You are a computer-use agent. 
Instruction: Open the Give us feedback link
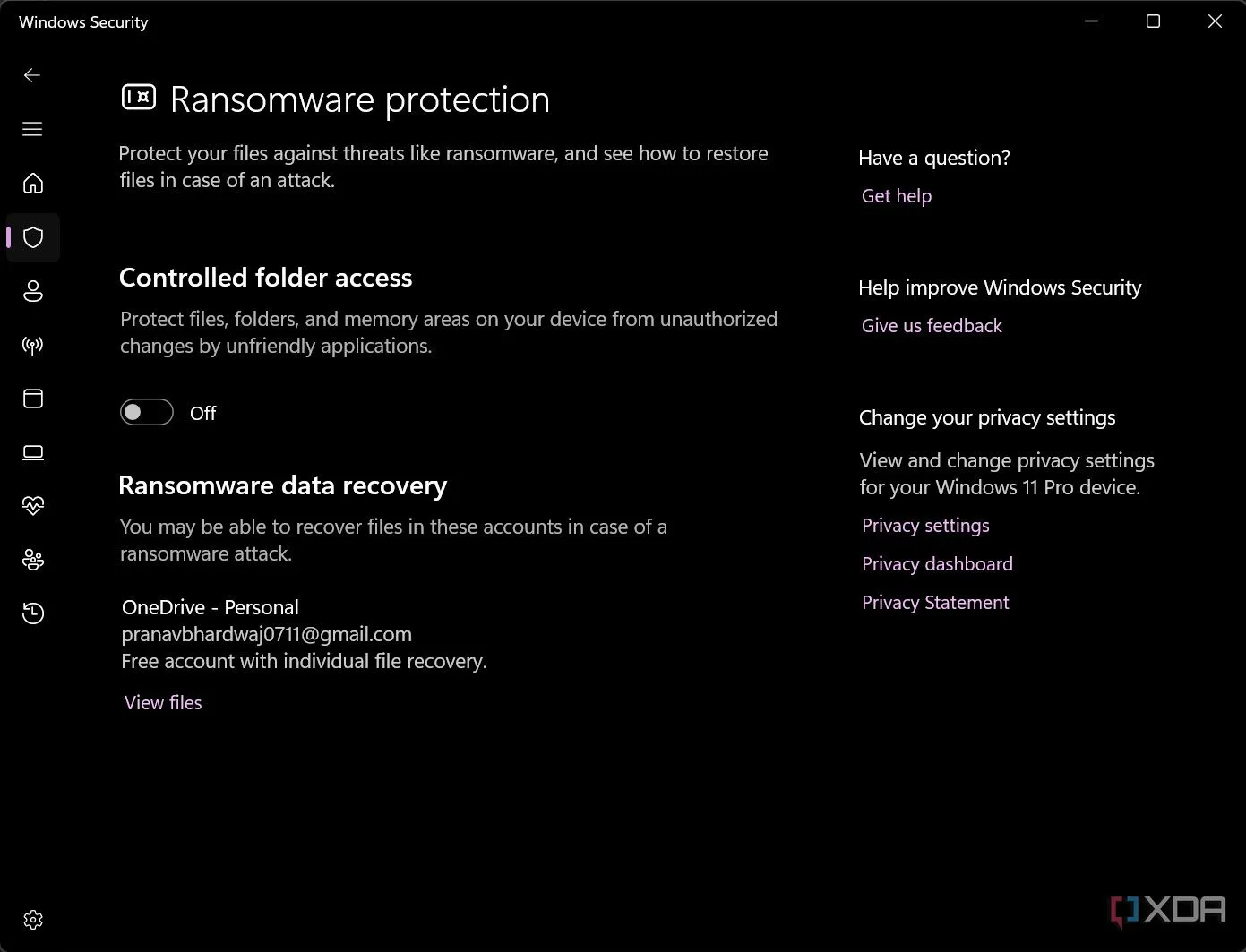point(932,326)
